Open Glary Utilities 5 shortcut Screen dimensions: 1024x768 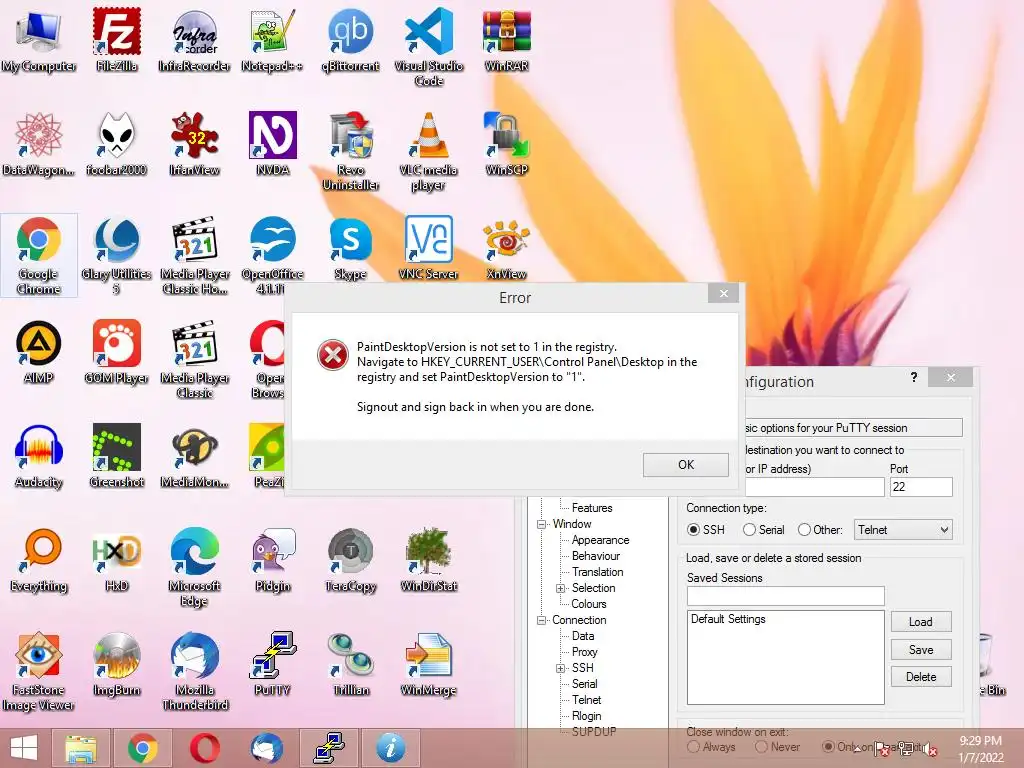tap(116, 255)
